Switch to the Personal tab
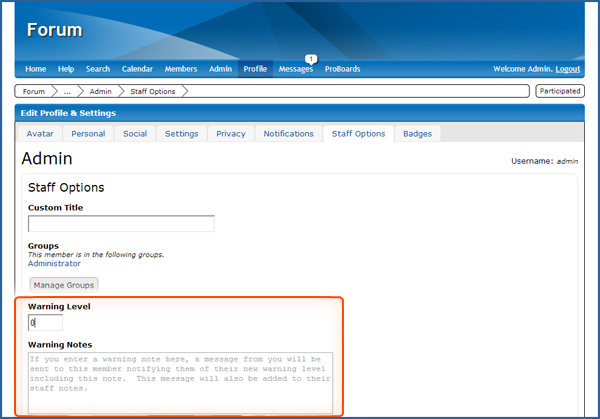 click(88, 134)
